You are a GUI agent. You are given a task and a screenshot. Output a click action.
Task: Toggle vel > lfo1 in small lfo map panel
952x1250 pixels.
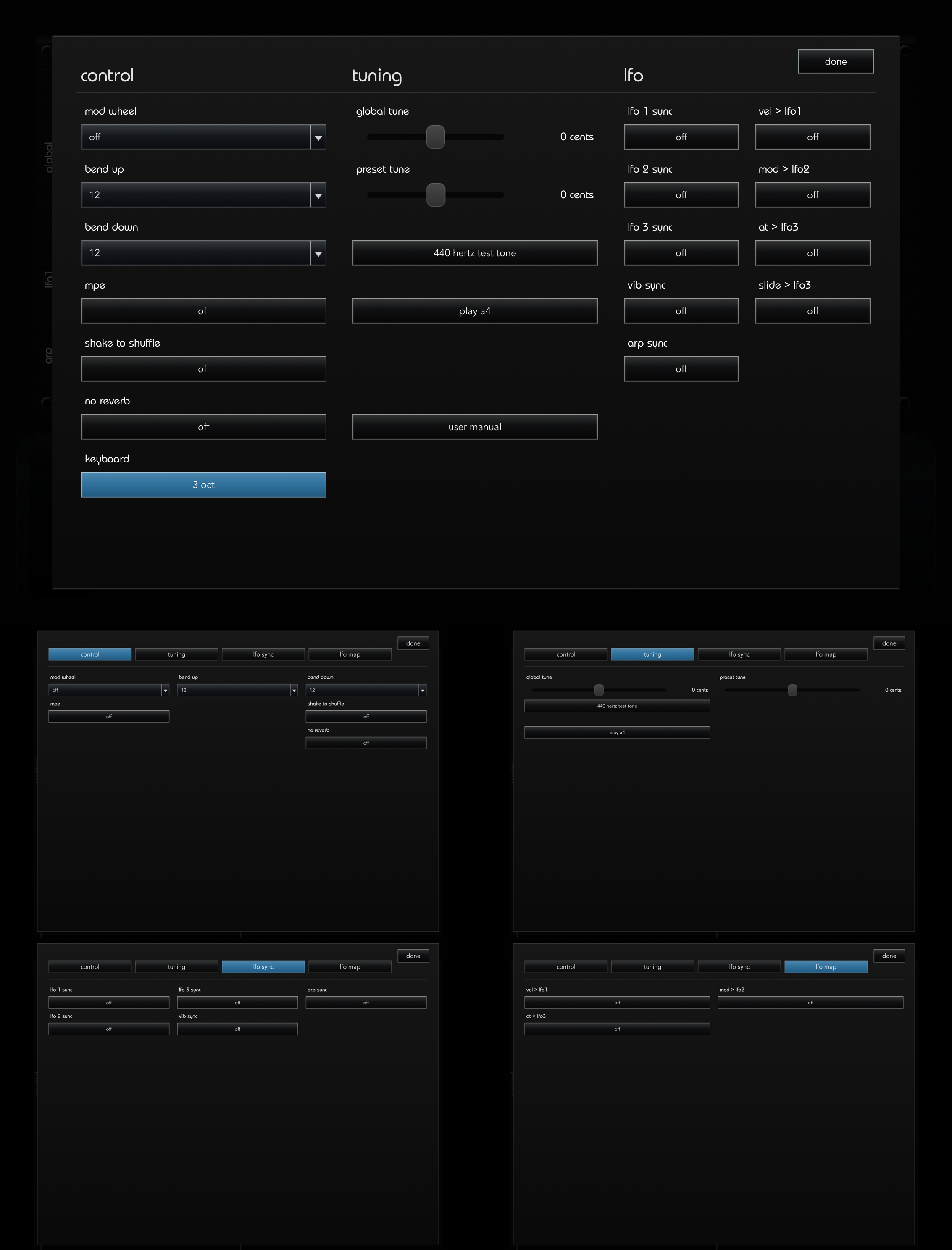coord(617,1003)
